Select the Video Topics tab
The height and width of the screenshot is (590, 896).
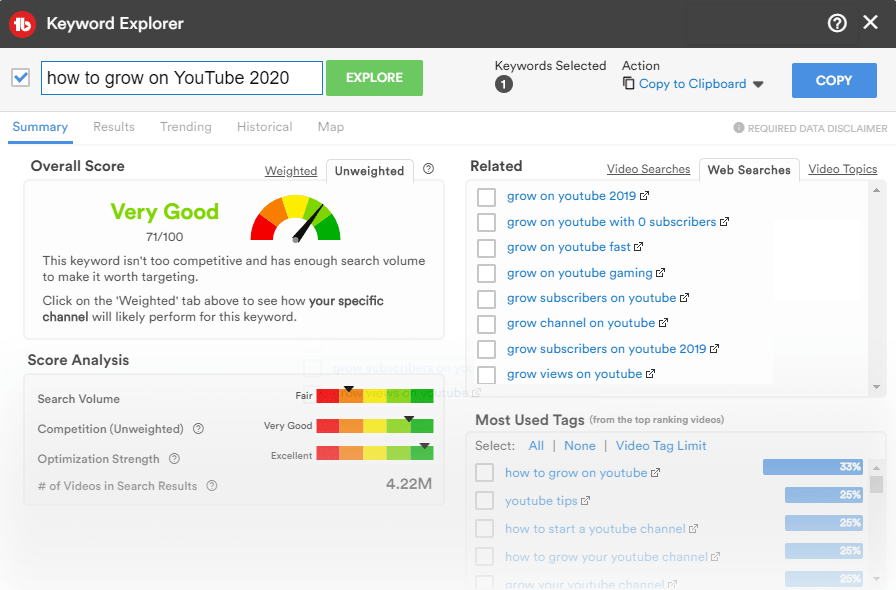point(842,169)
